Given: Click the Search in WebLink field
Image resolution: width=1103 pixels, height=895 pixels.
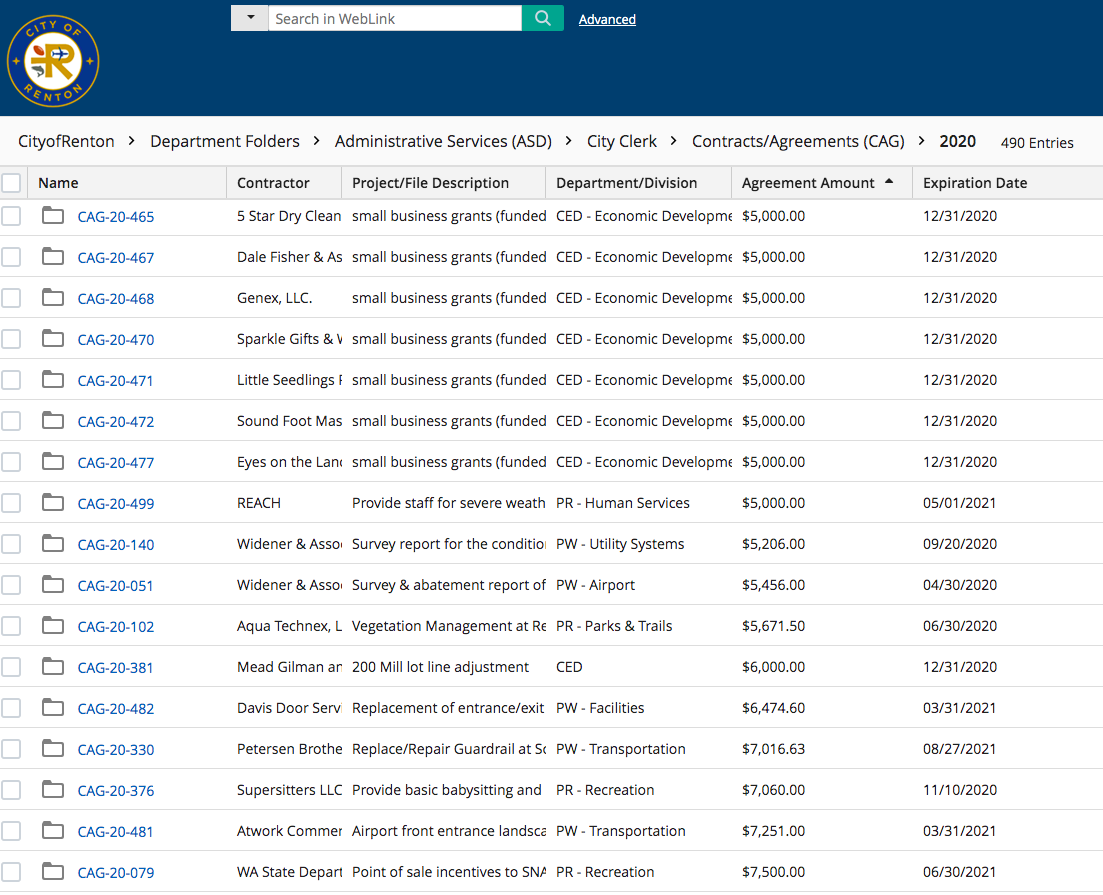Looking at the screenshot, I should (394, 18).
